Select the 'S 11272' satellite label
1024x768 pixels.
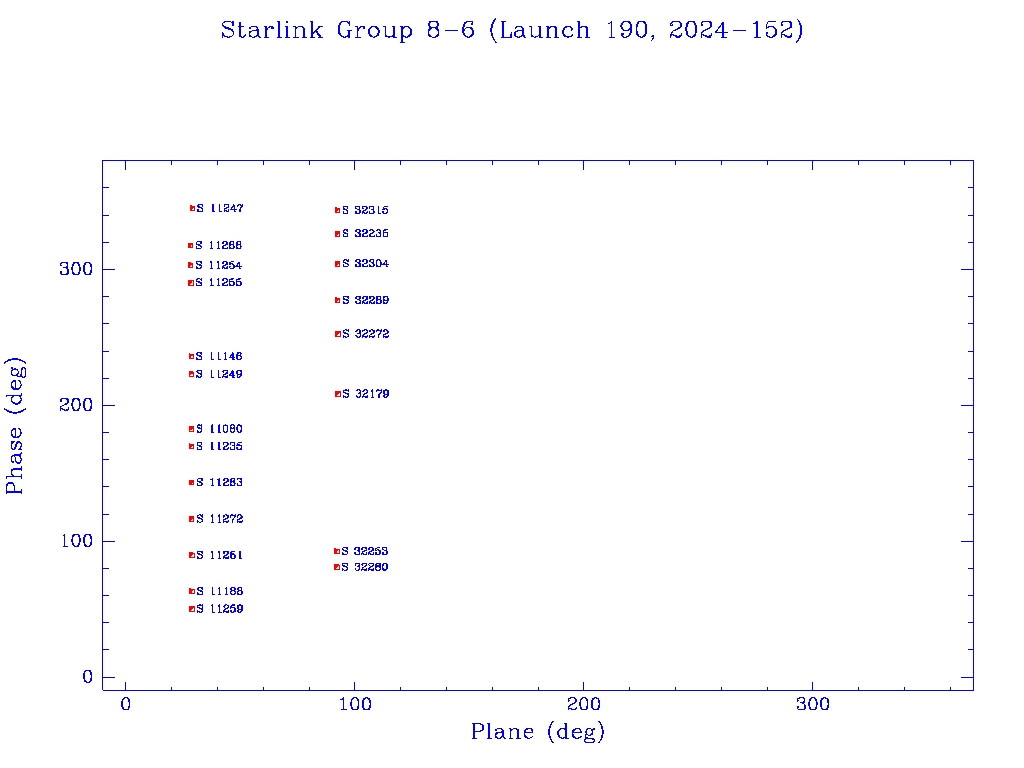(220, 519)
